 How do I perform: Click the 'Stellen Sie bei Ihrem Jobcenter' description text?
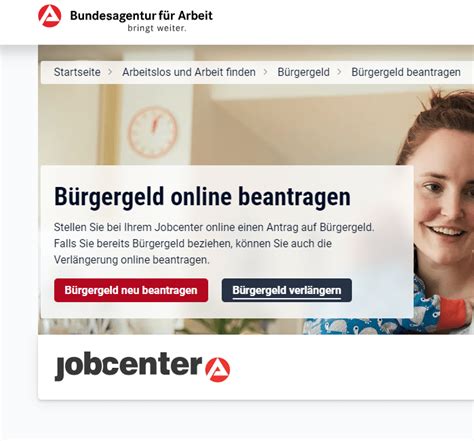[214, 244]
